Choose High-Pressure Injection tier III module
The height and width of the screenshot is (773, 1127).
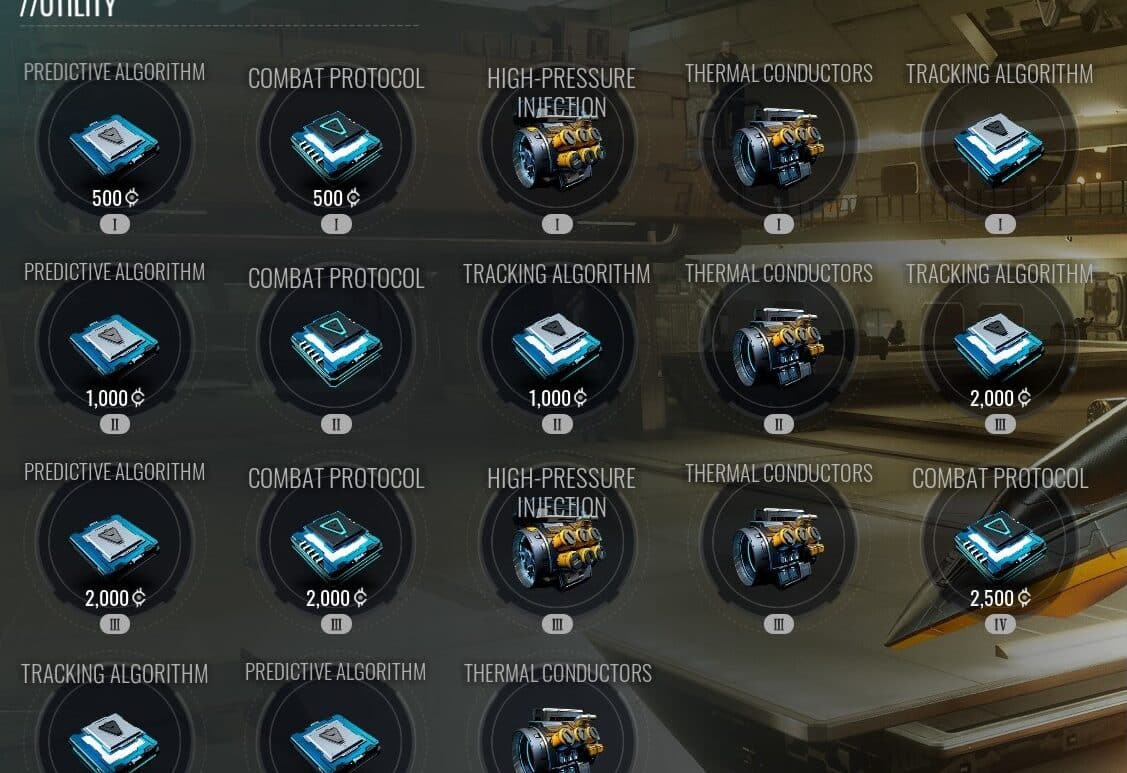(x=558, y=552)
